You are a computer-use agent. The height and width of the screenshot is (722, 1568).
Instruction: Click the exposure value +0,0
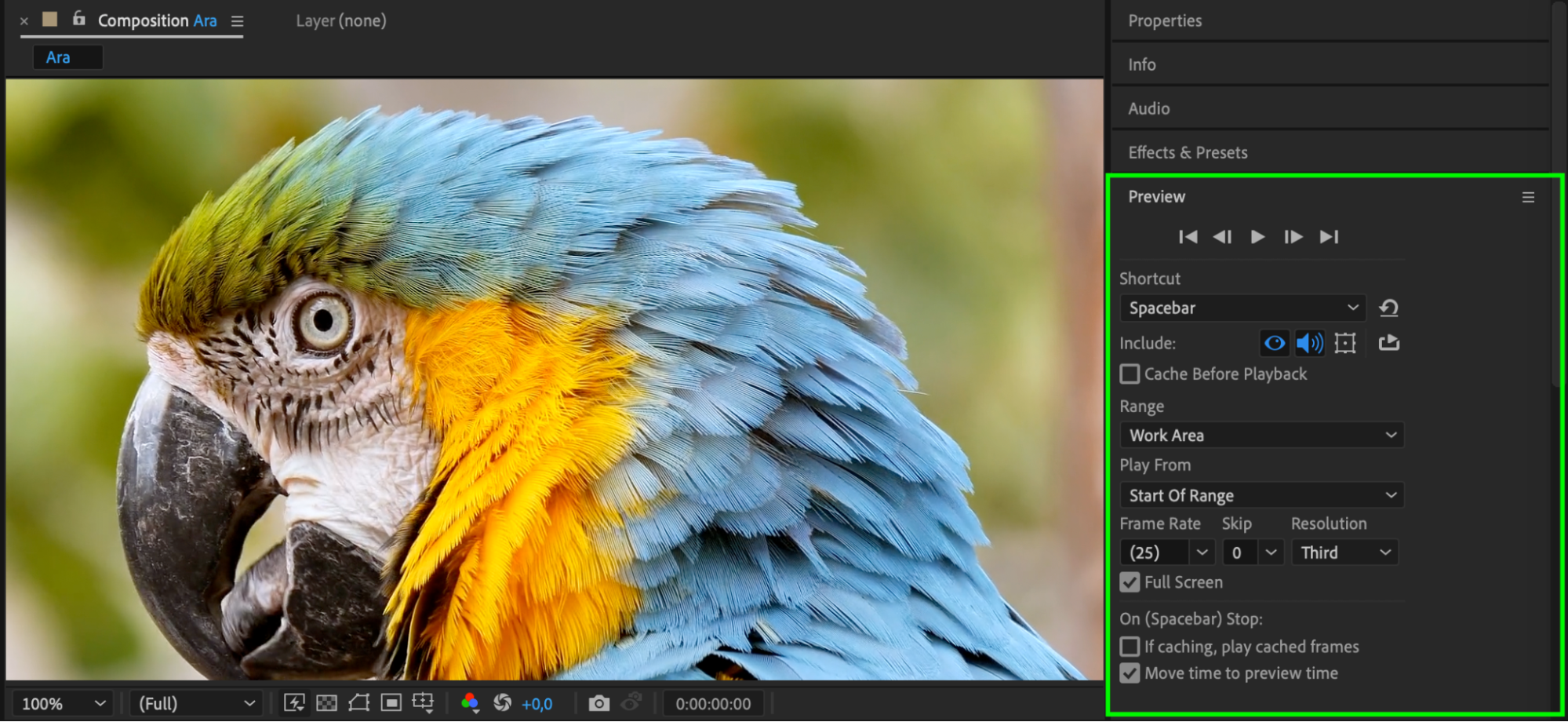tap(537, 704)
